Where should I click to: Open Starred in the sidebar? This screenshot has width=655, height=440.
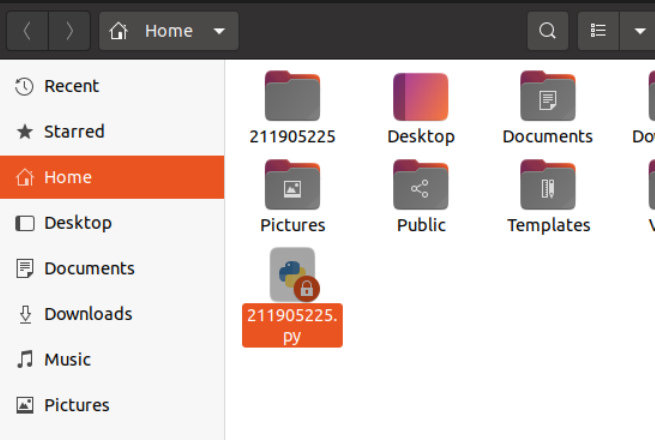(x=73, y=131)
